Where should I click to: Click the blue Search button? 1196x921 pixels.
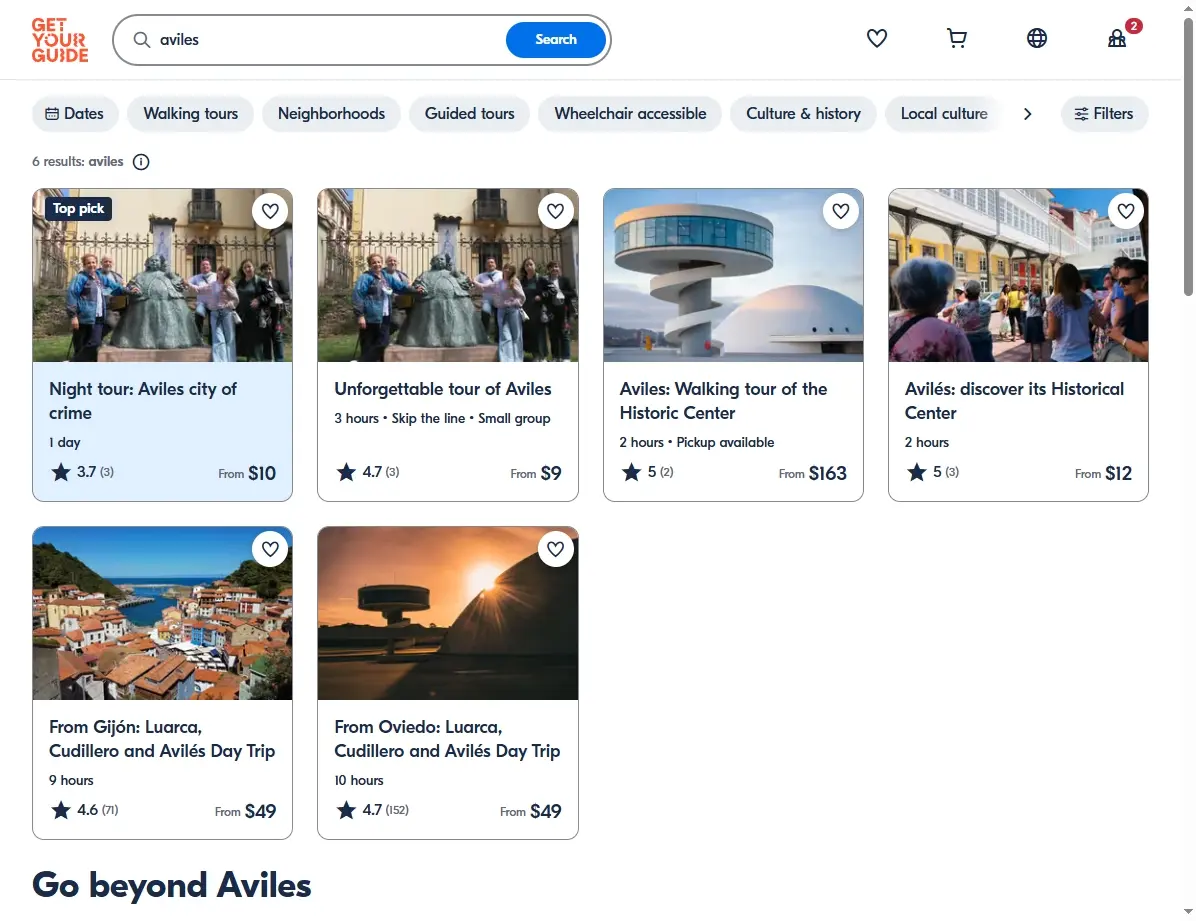555,40
